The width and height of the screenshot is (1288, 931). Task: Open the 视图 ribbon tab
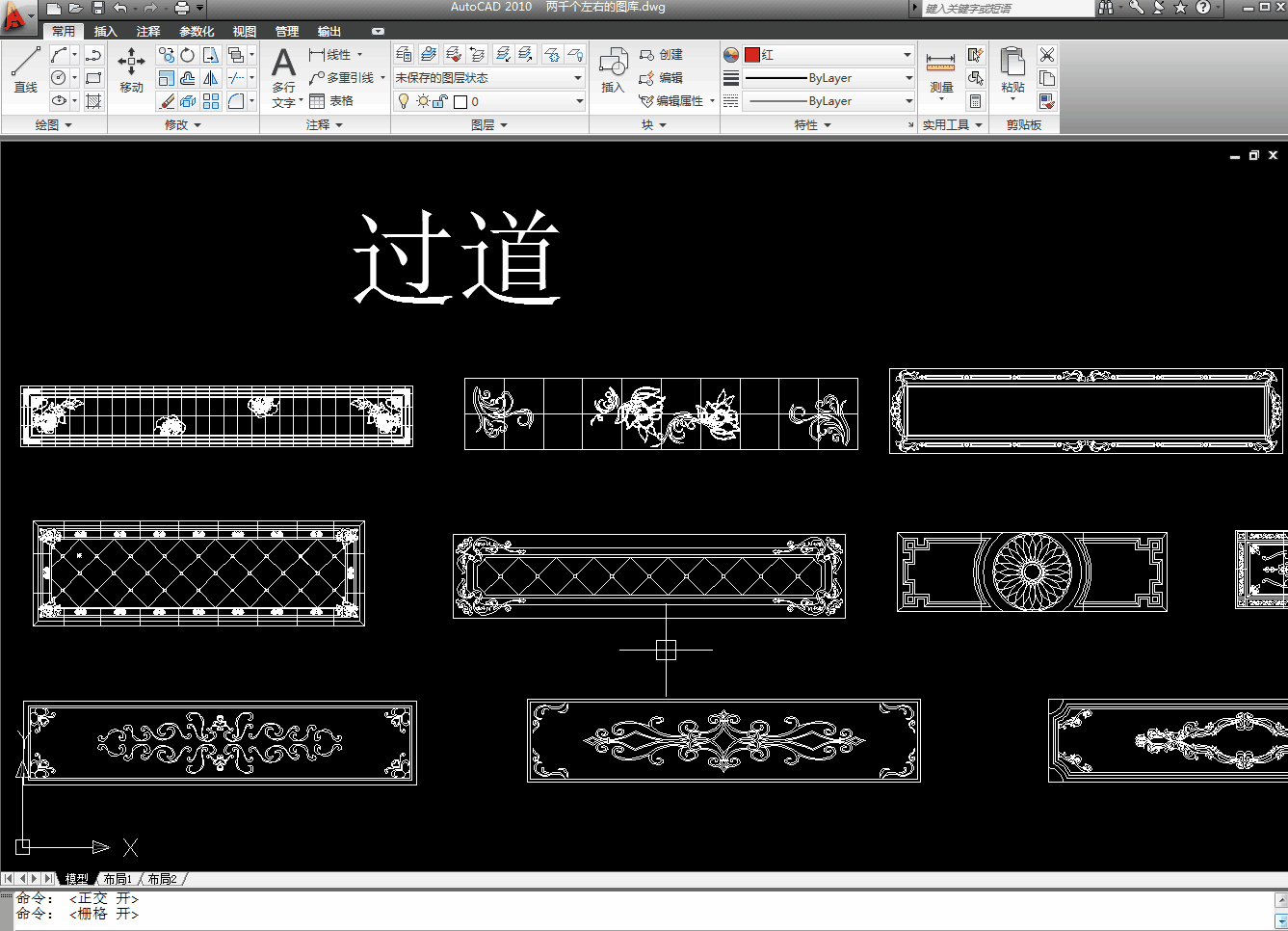(245, 32)
